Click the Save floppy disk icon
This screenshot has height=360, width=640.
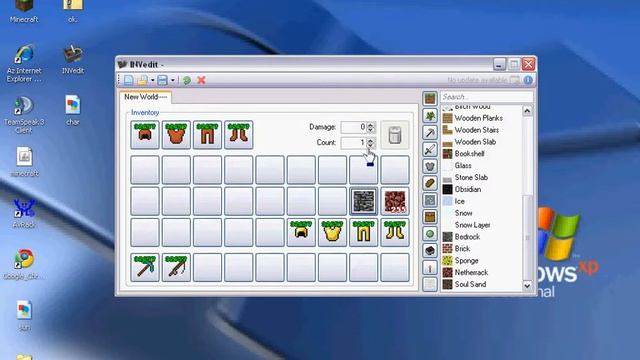(x=162, y=80)
